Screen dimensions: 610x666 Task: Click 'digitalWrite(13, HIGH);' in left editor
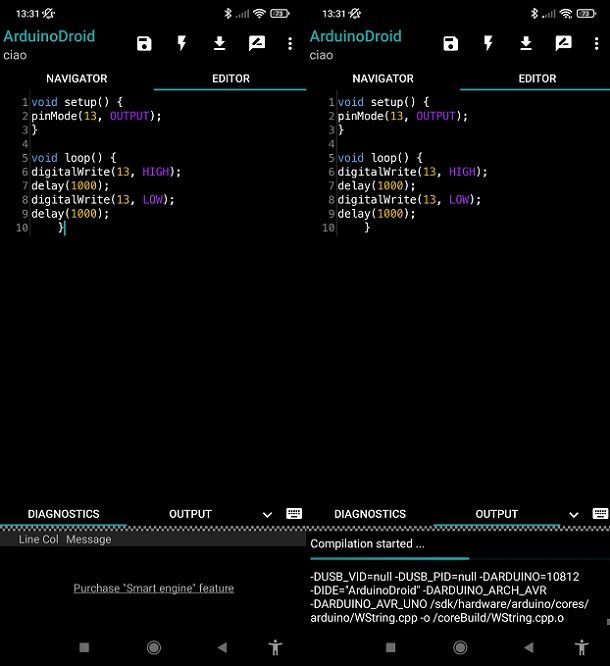[106, 172]
